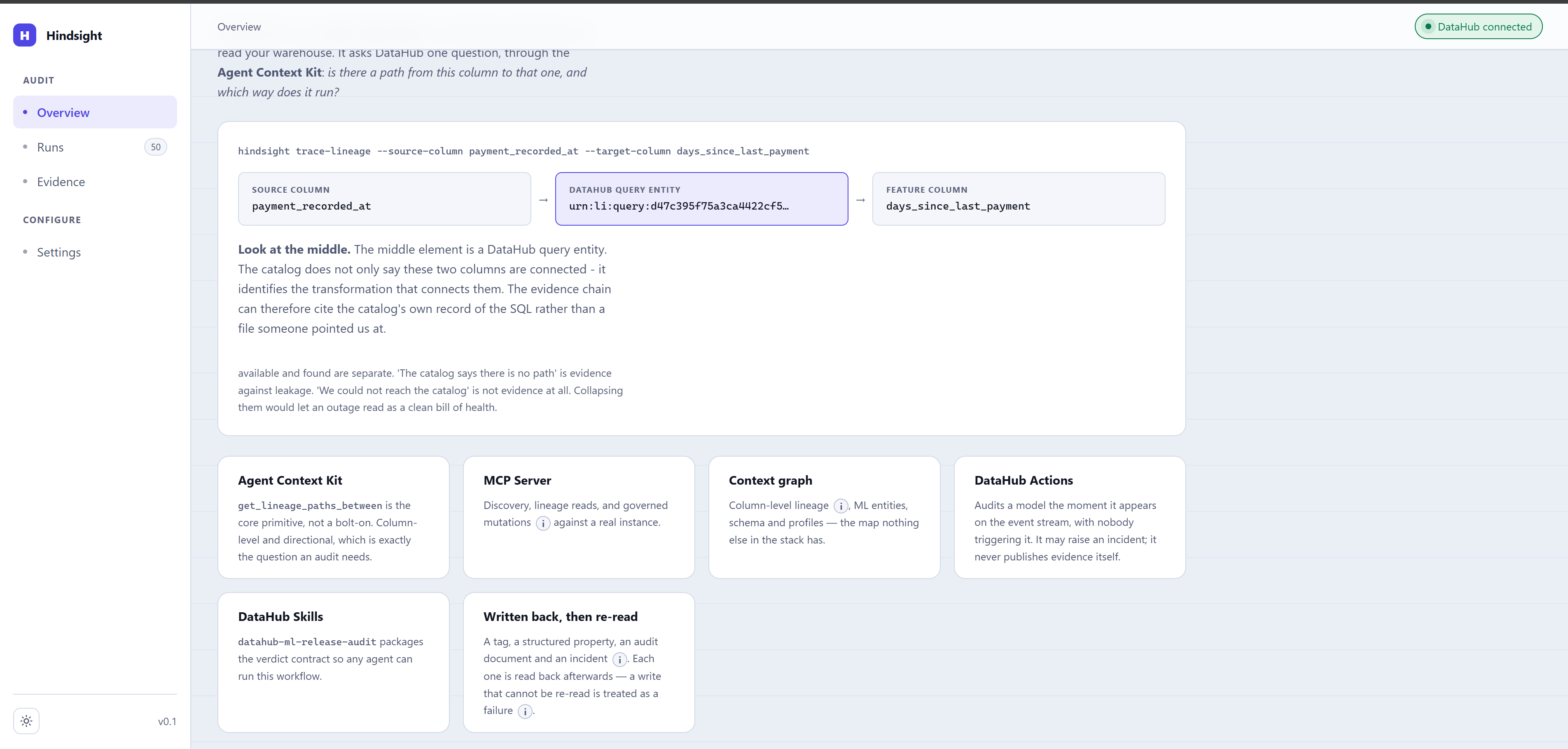The height and width of the screenshot is (749, 1568).
Task: Click the bold 'Agent Context Kit' intro text
Action: pyautogui.click(x=269, y=72)
